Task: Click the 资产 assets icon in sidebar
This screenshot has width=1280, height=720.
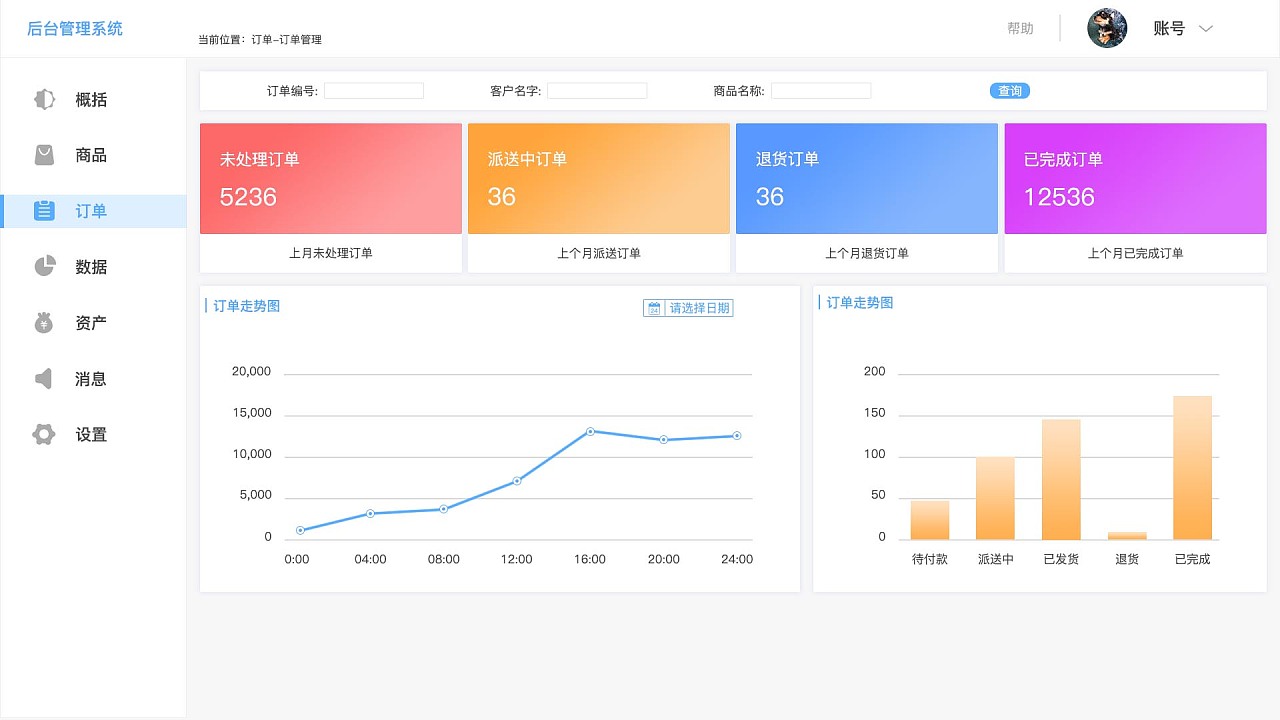Action: tap(43, 322)
